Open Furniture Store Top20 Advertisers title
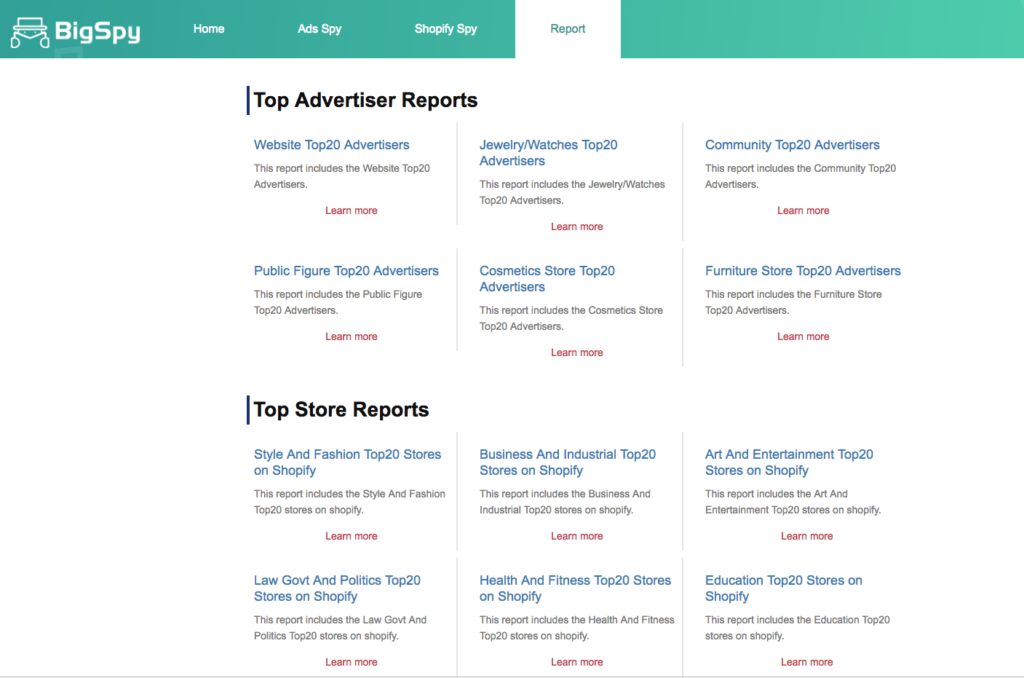The image size is (1024, 678). coord(803,271)
